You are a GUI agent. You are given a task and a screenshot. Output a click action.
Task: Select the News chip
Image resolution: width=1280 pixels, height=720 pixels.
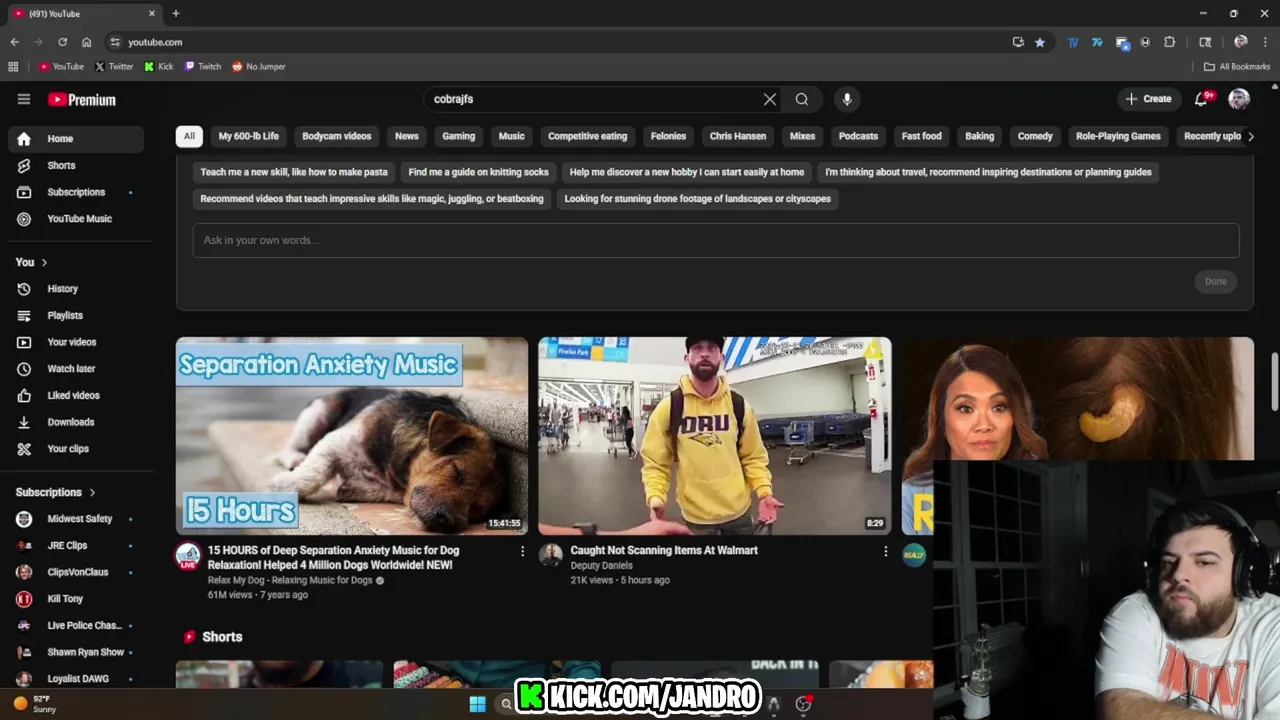tap(406, 136)
